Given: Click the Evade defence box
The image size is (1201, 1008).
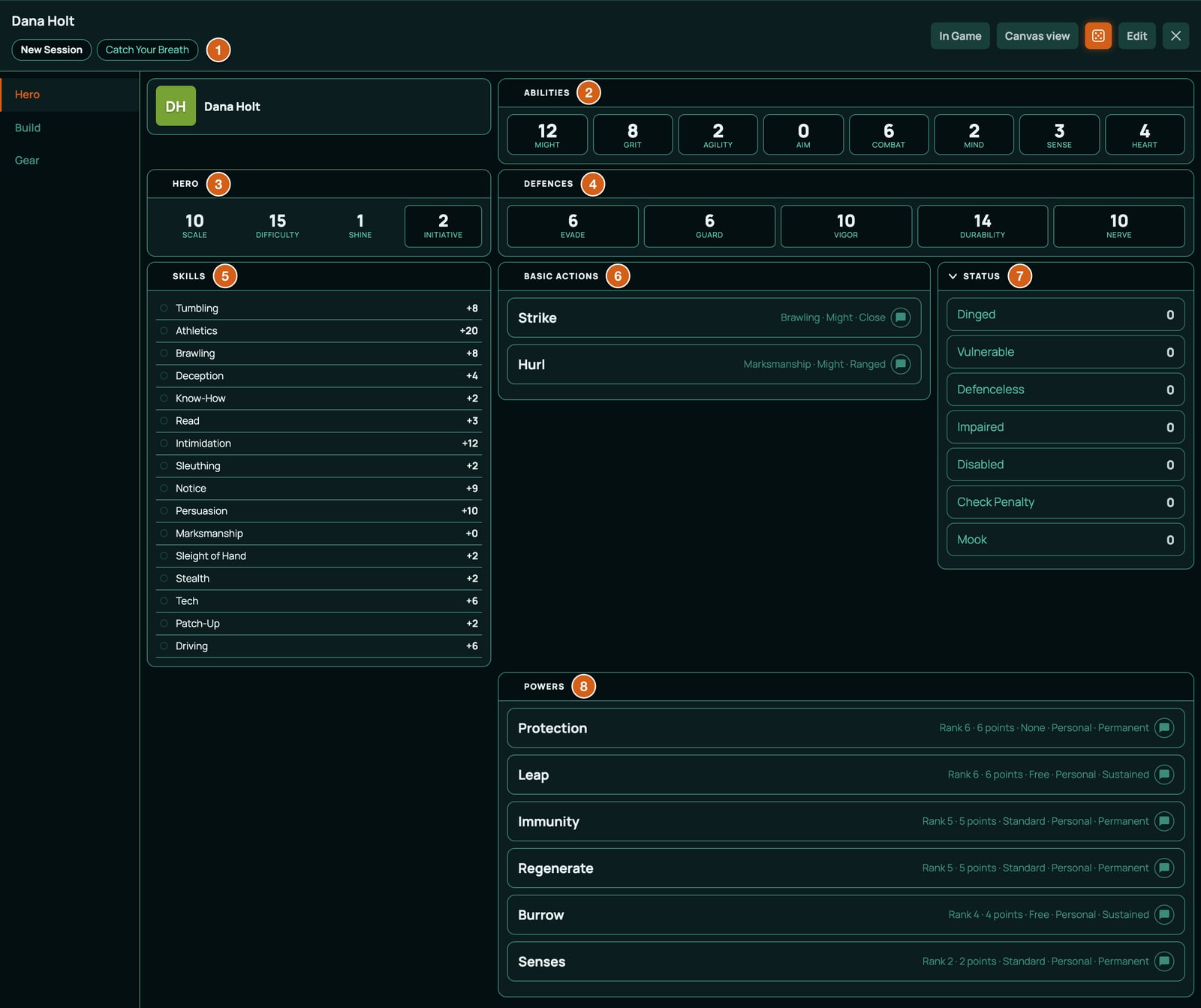Looking at the screenshot, I should coord(573,226).
